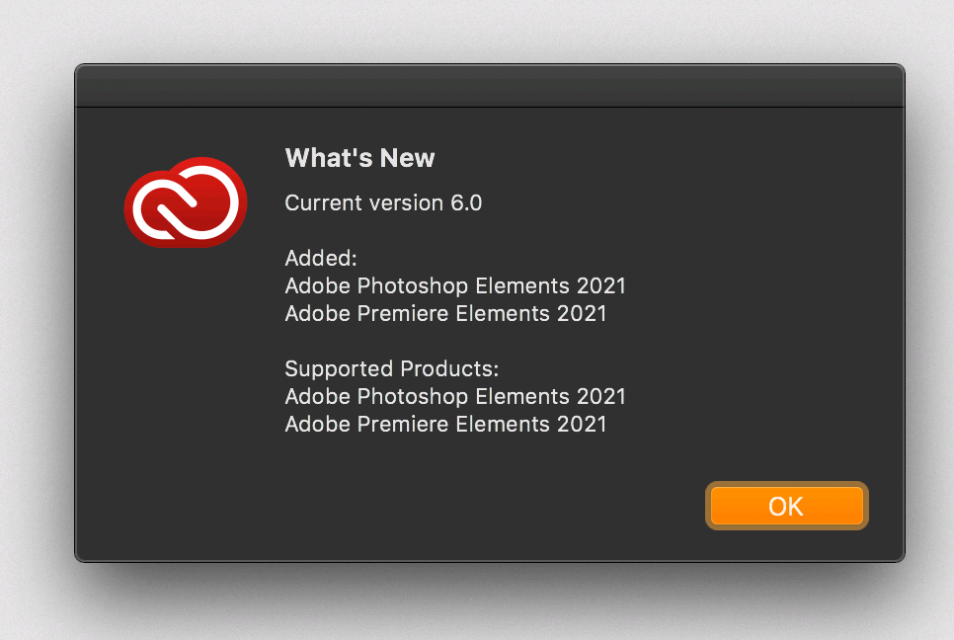Click the highlighted default OK control

(786, 506)
